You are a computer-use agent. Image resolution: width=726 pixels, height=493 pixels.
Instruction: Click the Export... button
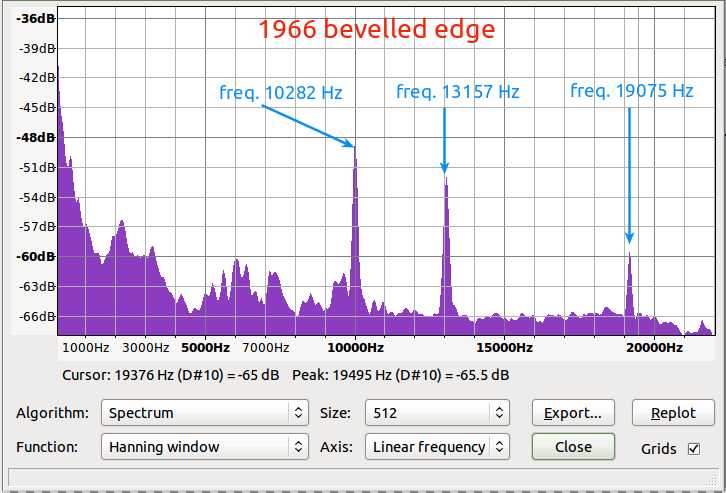[573, 412]
